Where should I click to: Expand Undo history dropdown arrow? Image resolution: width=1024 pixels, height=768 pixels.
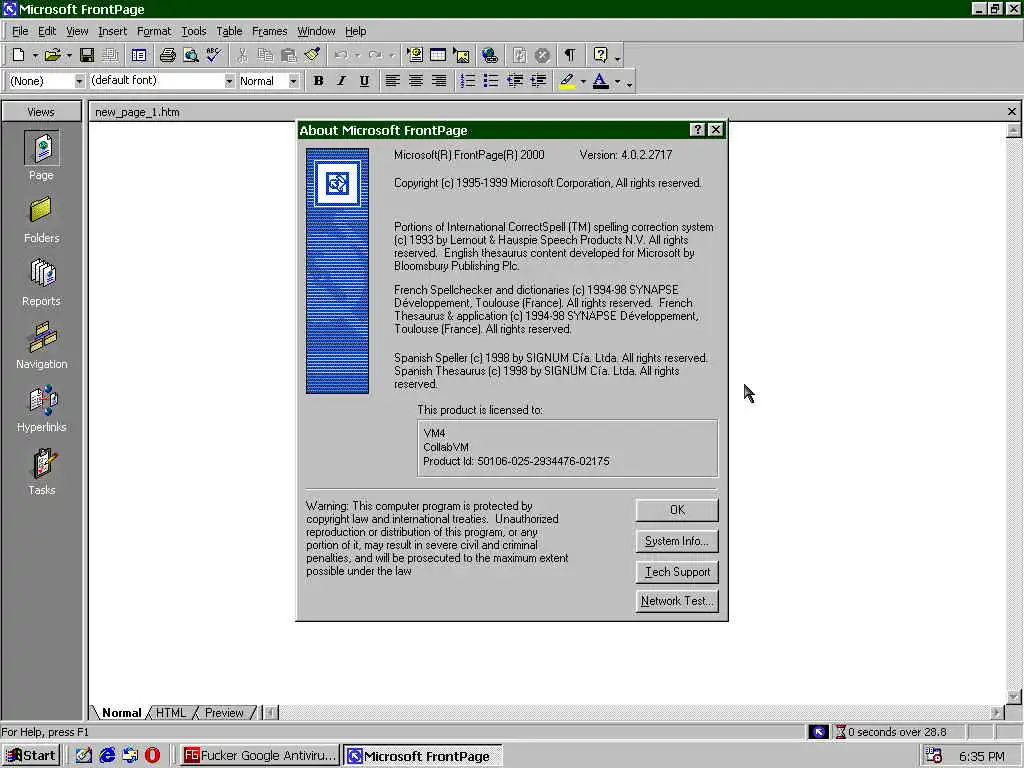point(357,56)
